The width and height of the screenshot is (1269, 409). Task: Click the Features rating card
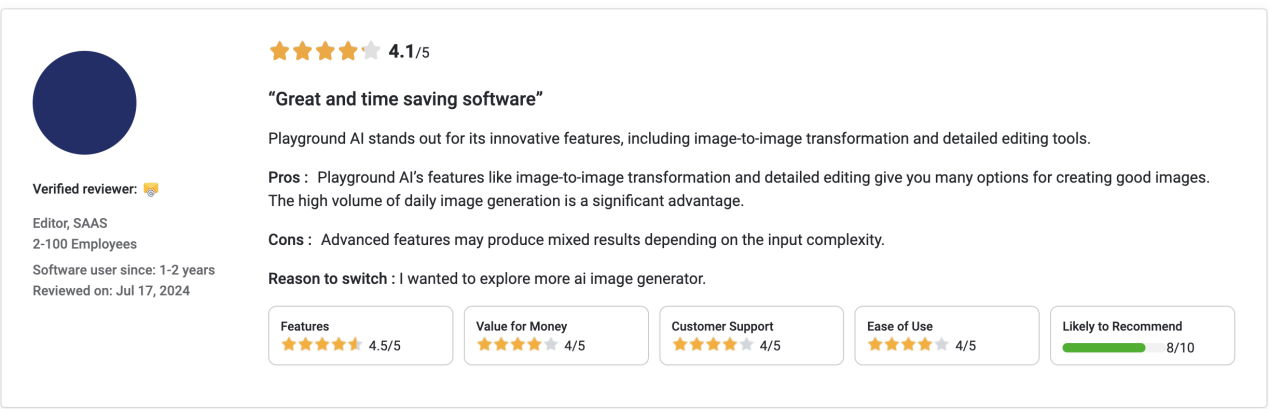[x=360, y=335]
